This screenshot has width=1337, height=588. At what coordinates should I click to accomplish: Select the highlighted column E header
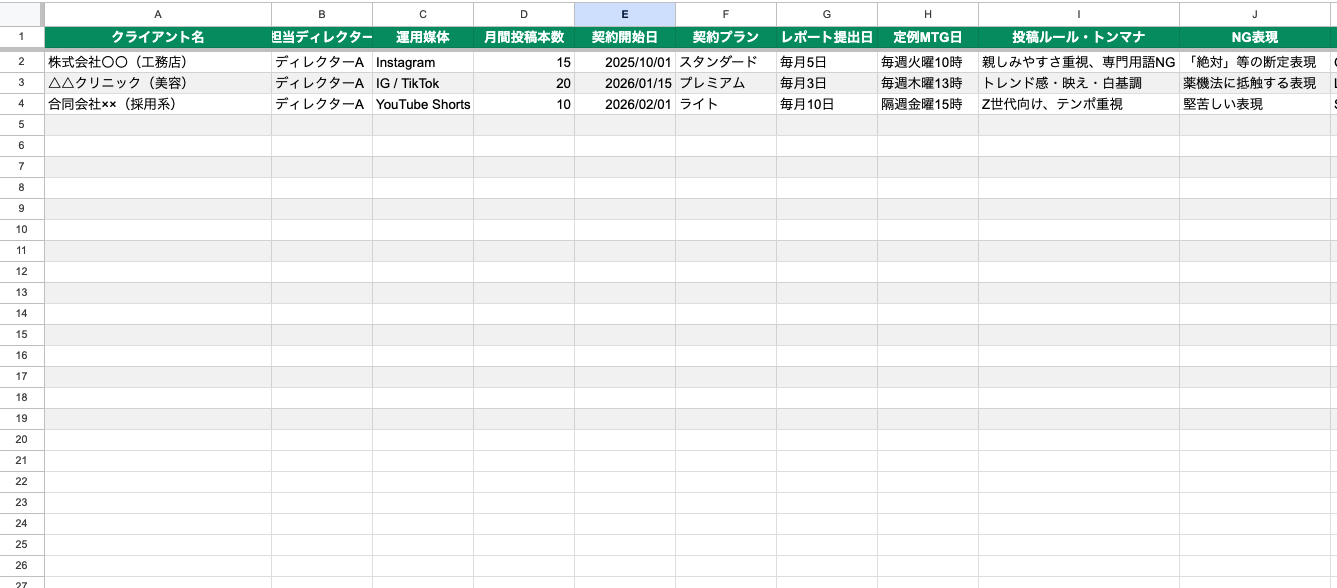click(x=625, y=14)
